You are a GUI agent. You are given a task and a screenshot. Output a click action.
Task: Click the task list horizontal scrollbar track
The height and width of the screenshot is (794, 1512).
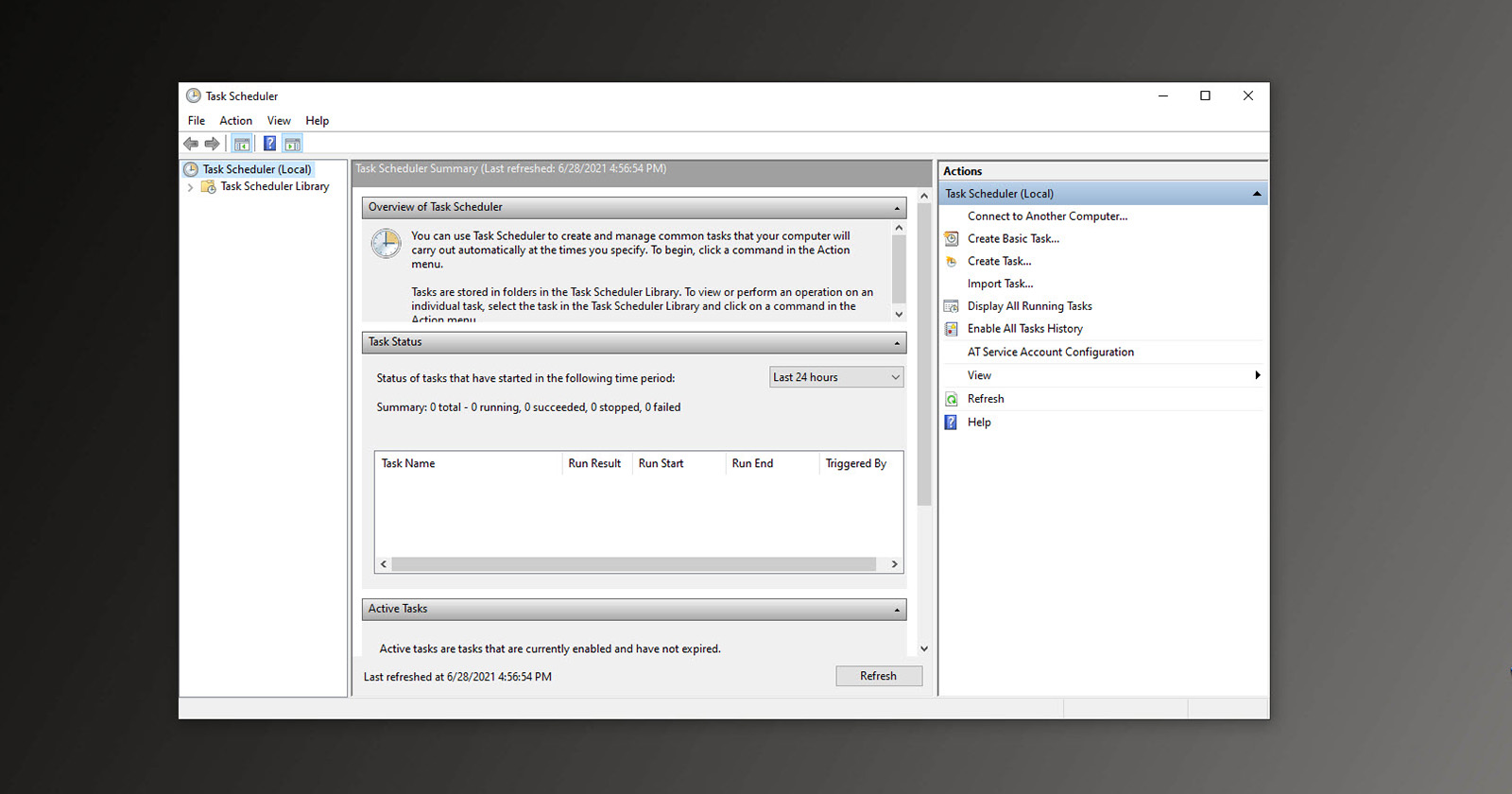pos(634,564)
